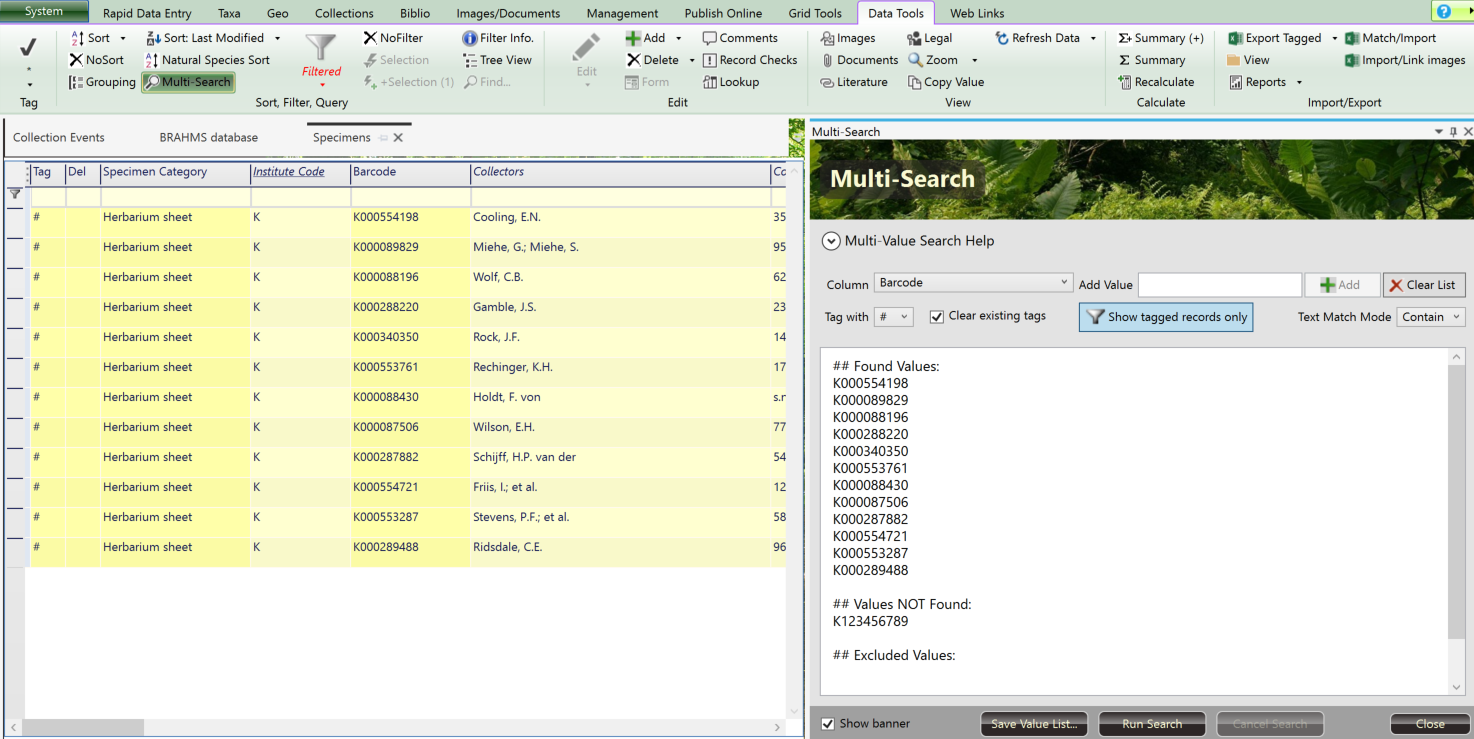Open the Column dropdown showing Barcode
The image size is (1474, 739).
[x=973, y=283]
